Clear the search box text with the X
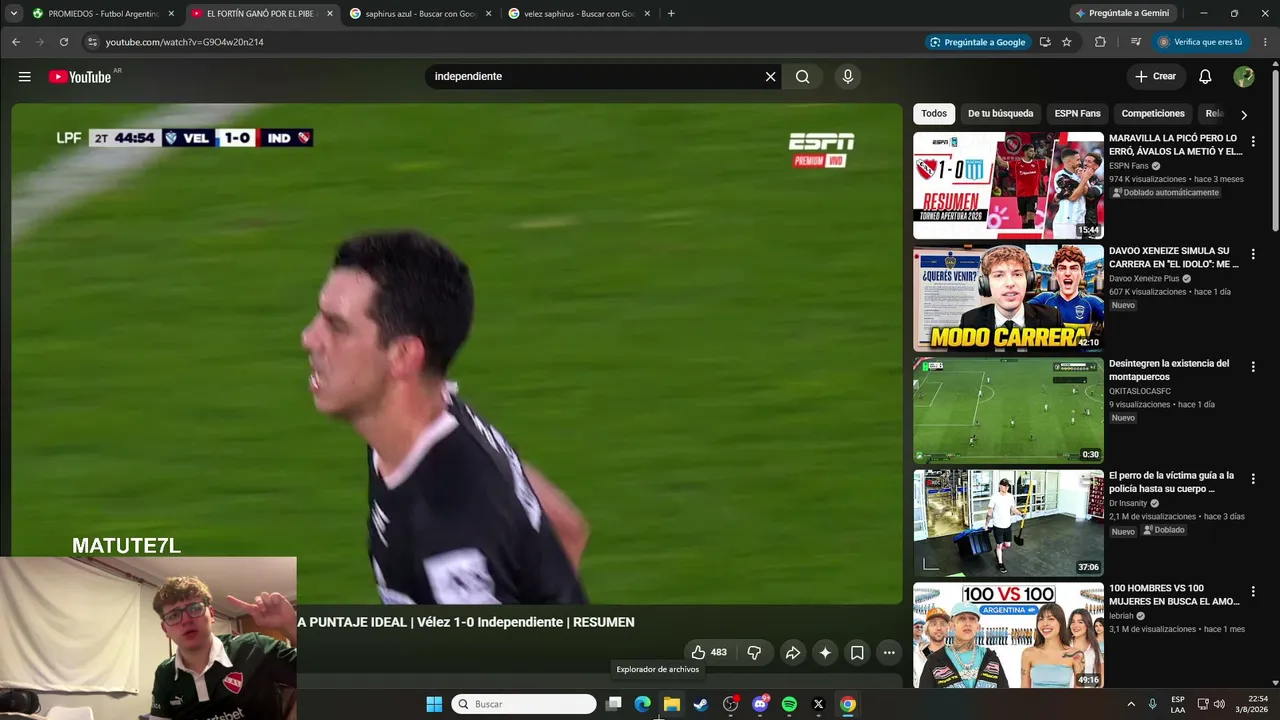This screenshot has width=1280, height=720. (x=770, y=77)
